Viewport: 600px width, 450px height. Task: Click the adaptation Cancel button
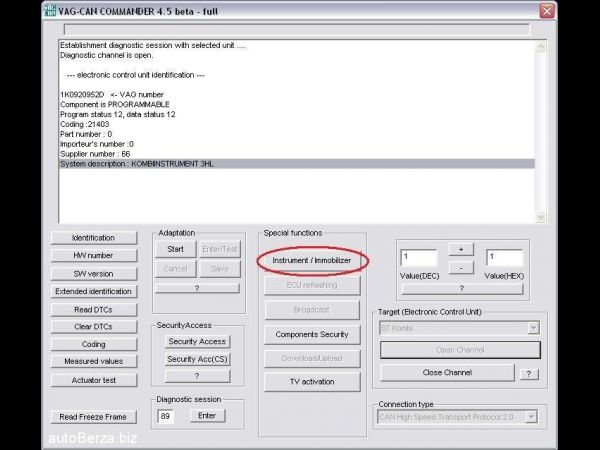[176, 269]
